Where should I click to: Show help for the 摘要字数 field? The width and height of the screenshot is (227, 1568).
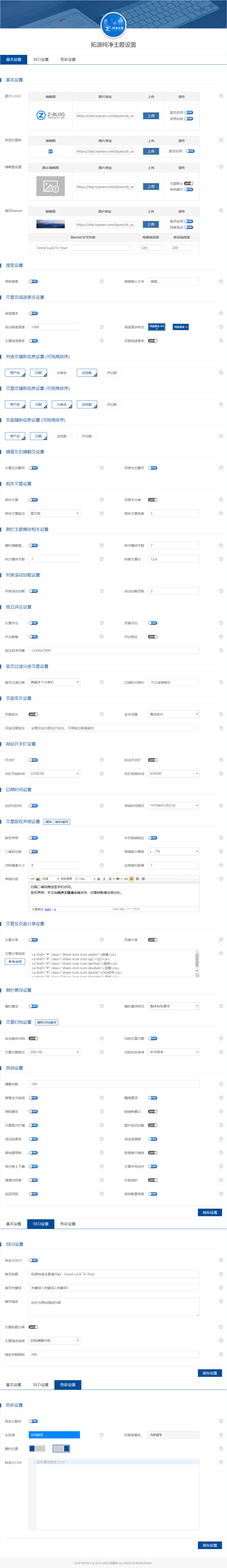pyautogui.click(x=221, y=1084)
